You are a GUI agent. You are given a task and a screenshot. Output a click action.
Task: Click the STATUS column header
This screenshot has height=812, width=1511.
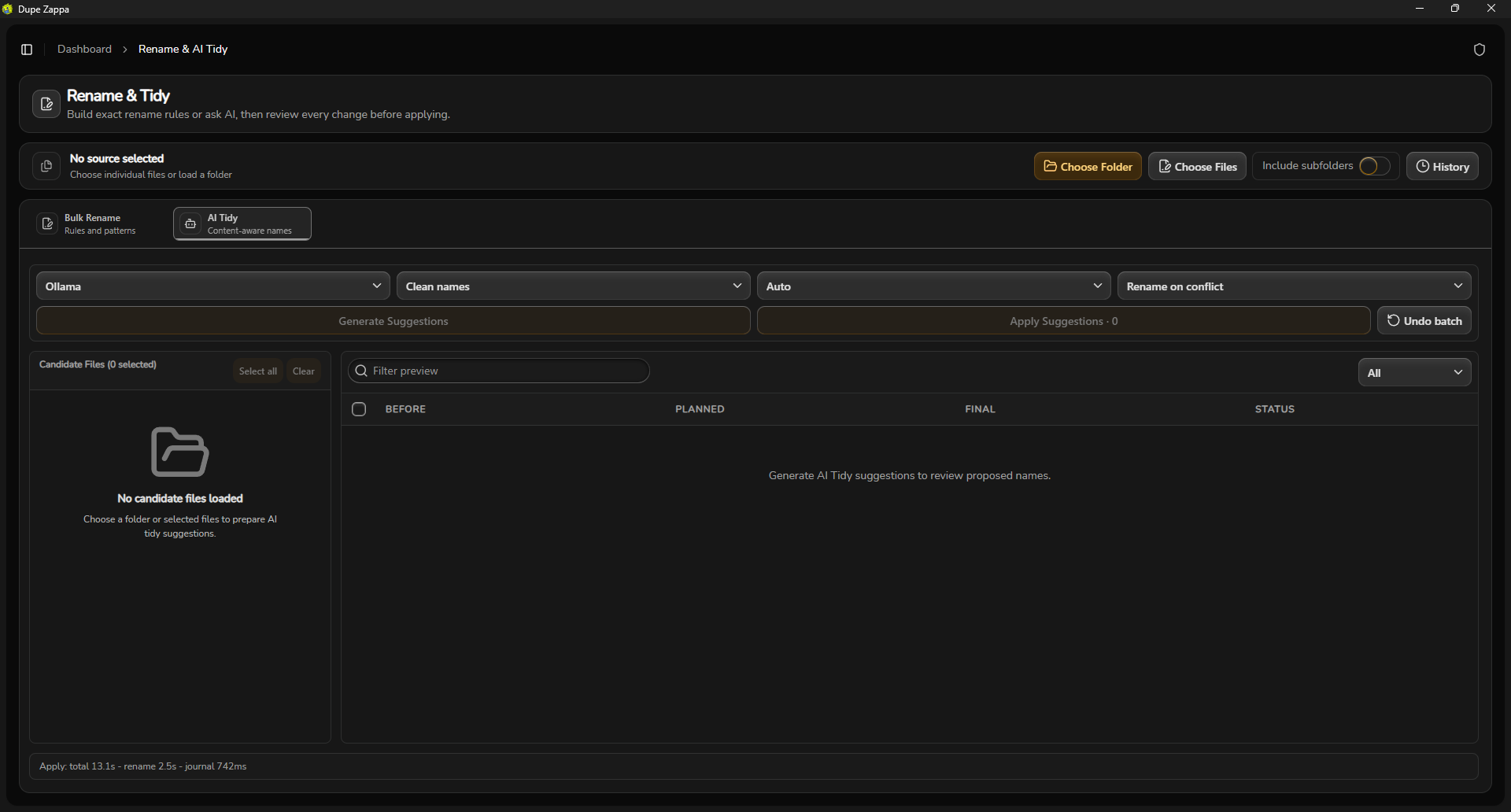tap(1275, 409)
